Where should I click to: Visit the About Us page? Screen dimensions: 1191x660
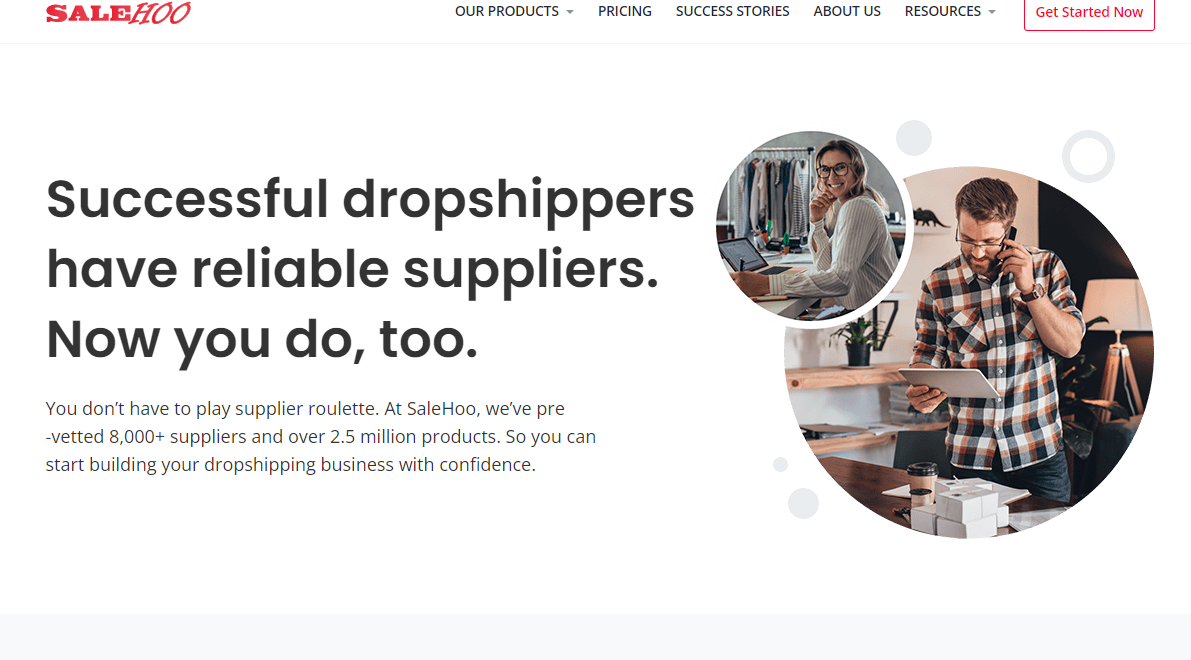(847, 11)
